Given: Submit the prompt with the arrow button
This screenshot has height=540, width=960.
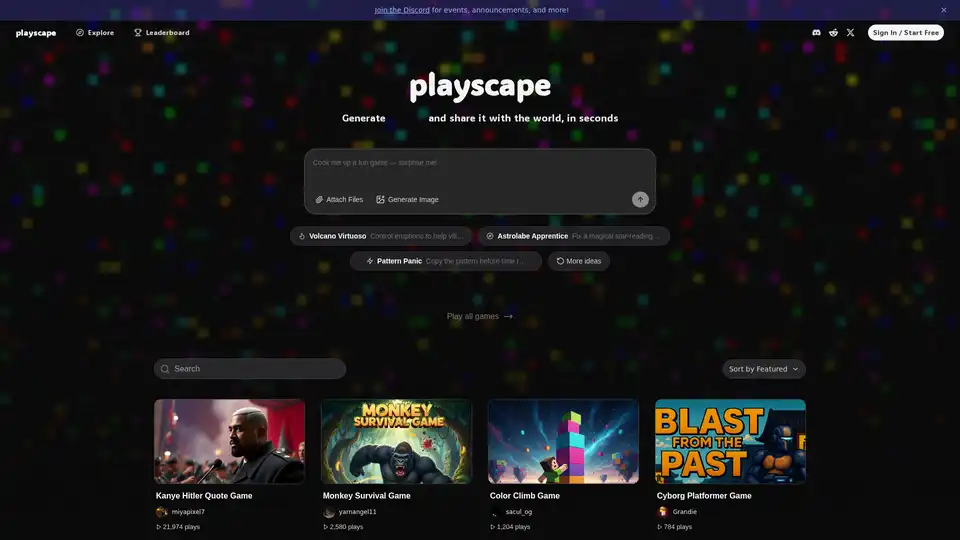Looking at the screenshot, I should (640, 199).
